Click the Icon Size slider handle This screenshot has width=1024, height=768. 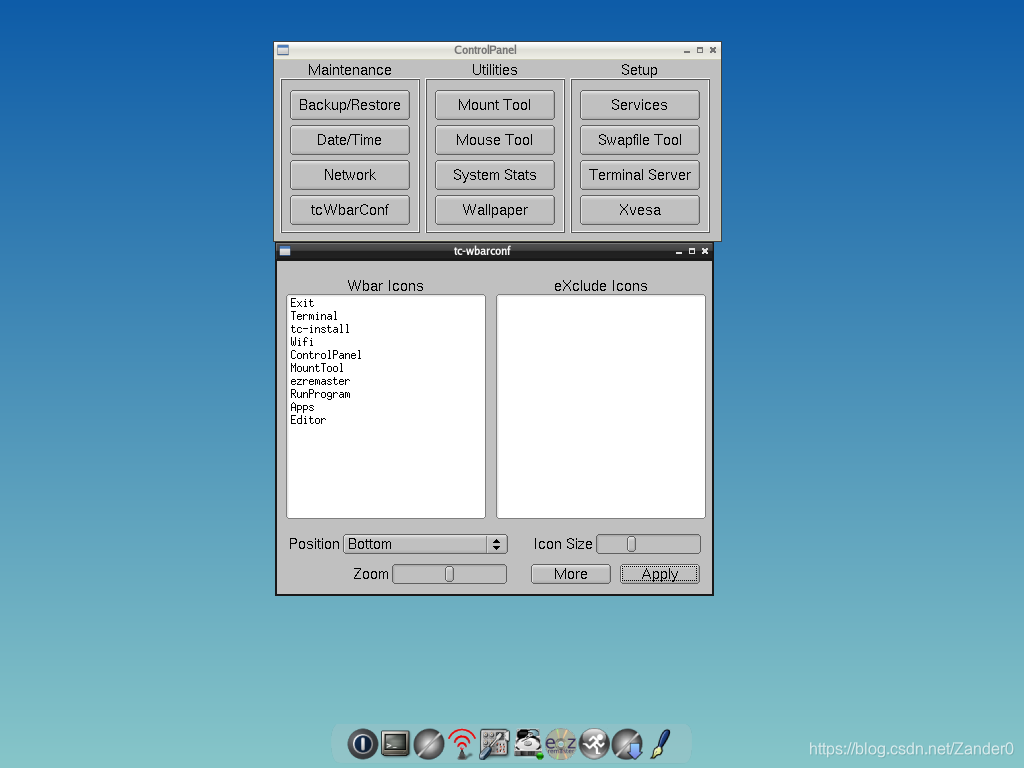pyautogui.click(x=632, y=544)
